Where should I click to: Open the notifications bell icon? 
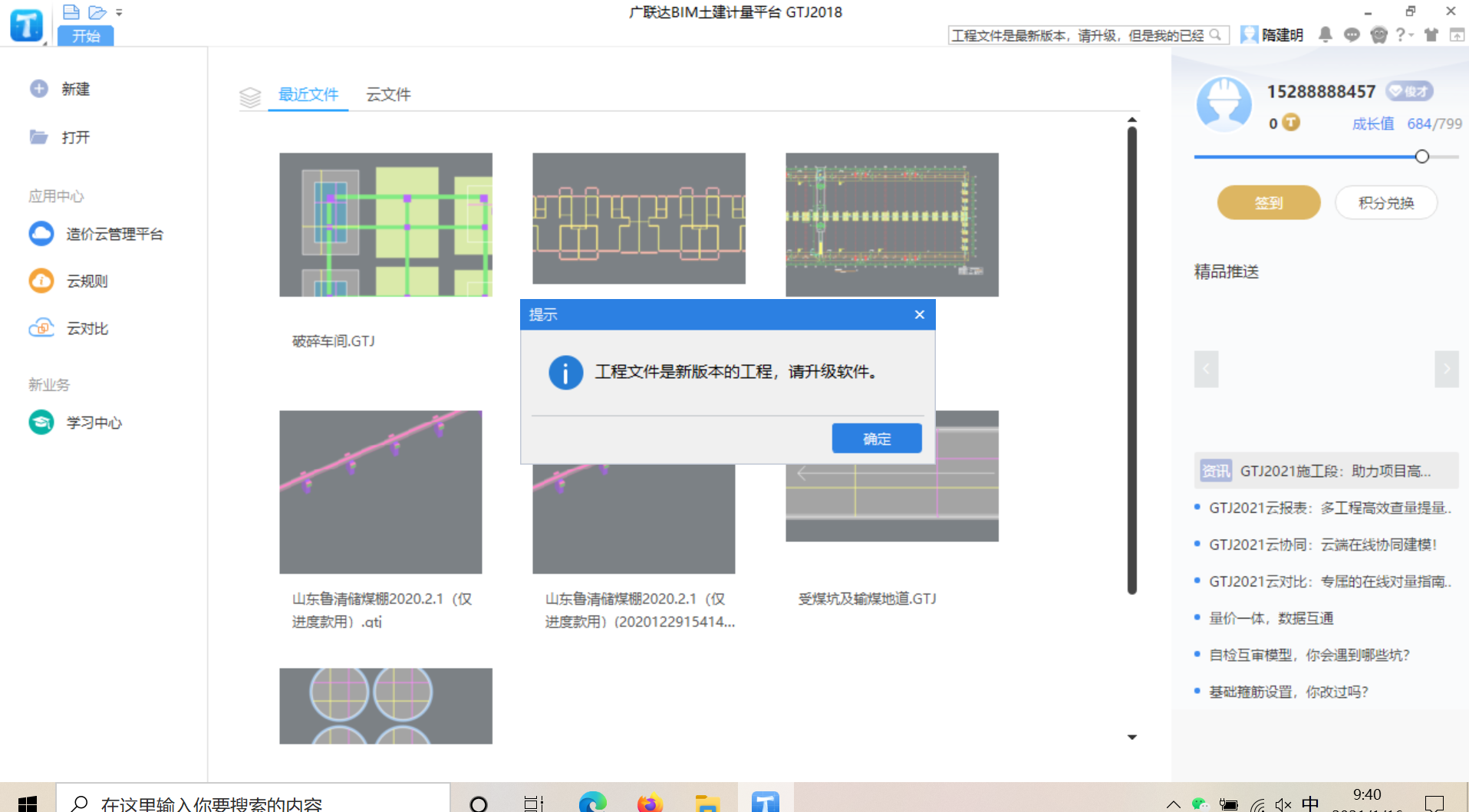coord(1325,35)
